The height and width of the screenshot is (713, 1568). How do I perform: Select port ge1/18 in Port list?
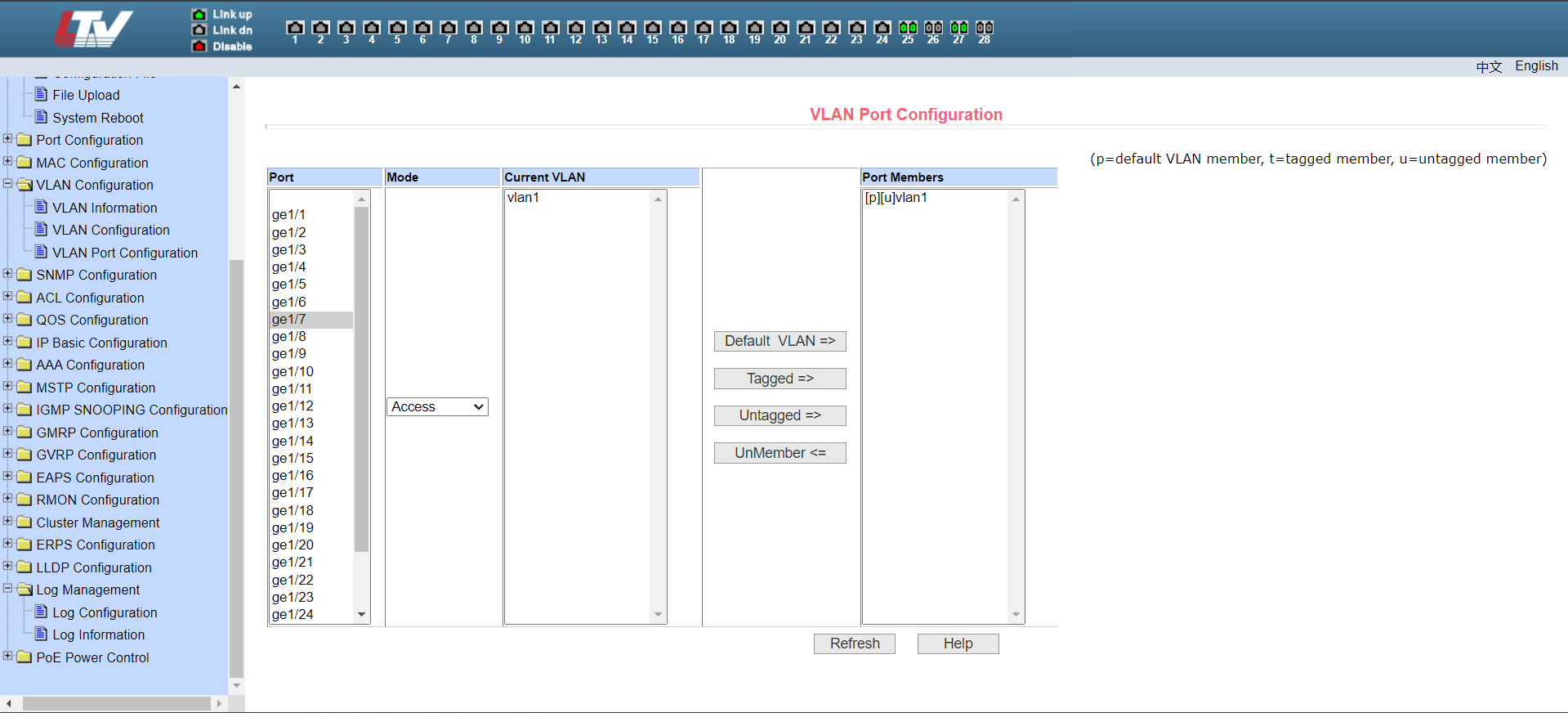point(311,510)
